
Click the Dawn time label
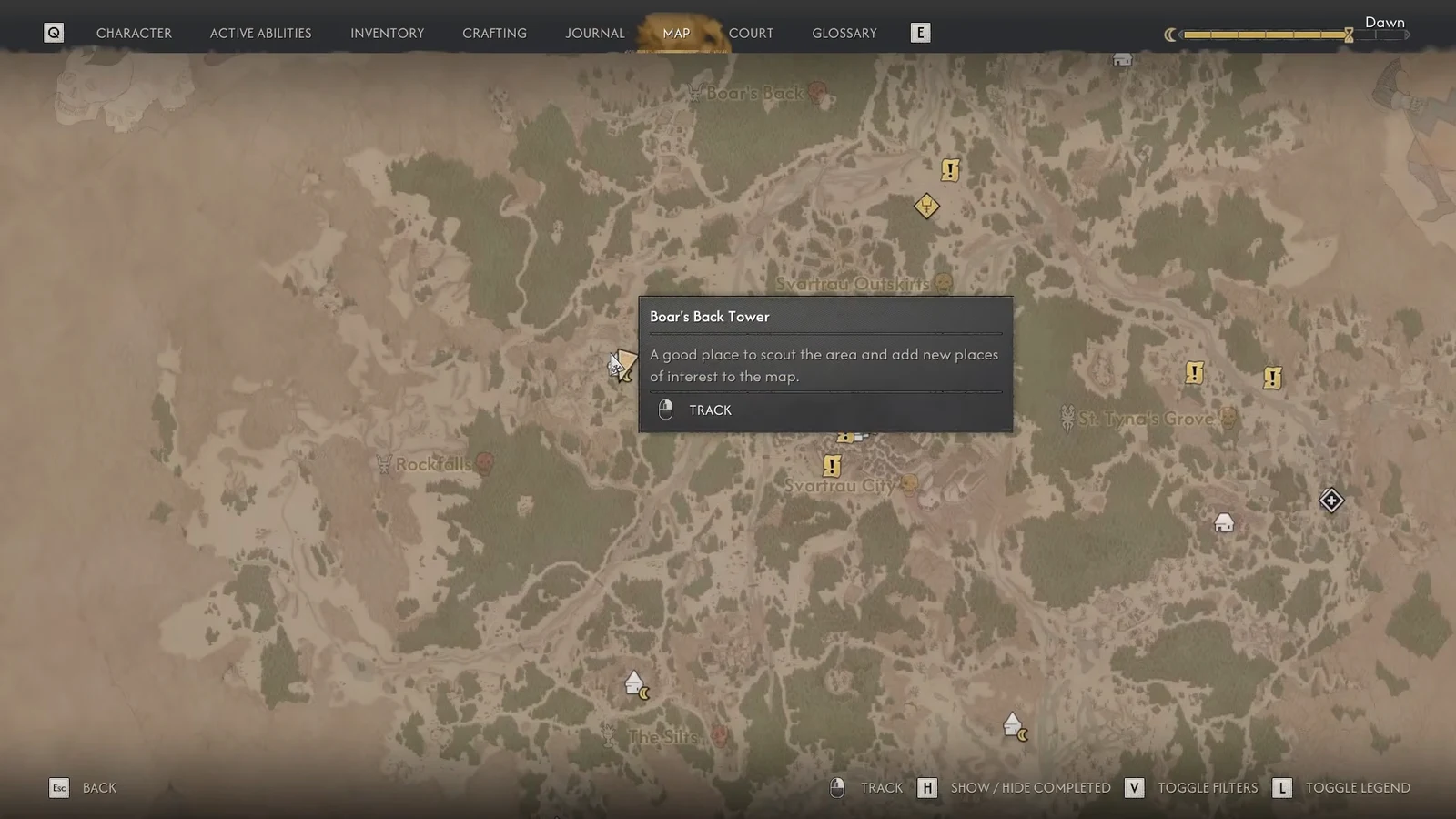[x=1384, y=22]
